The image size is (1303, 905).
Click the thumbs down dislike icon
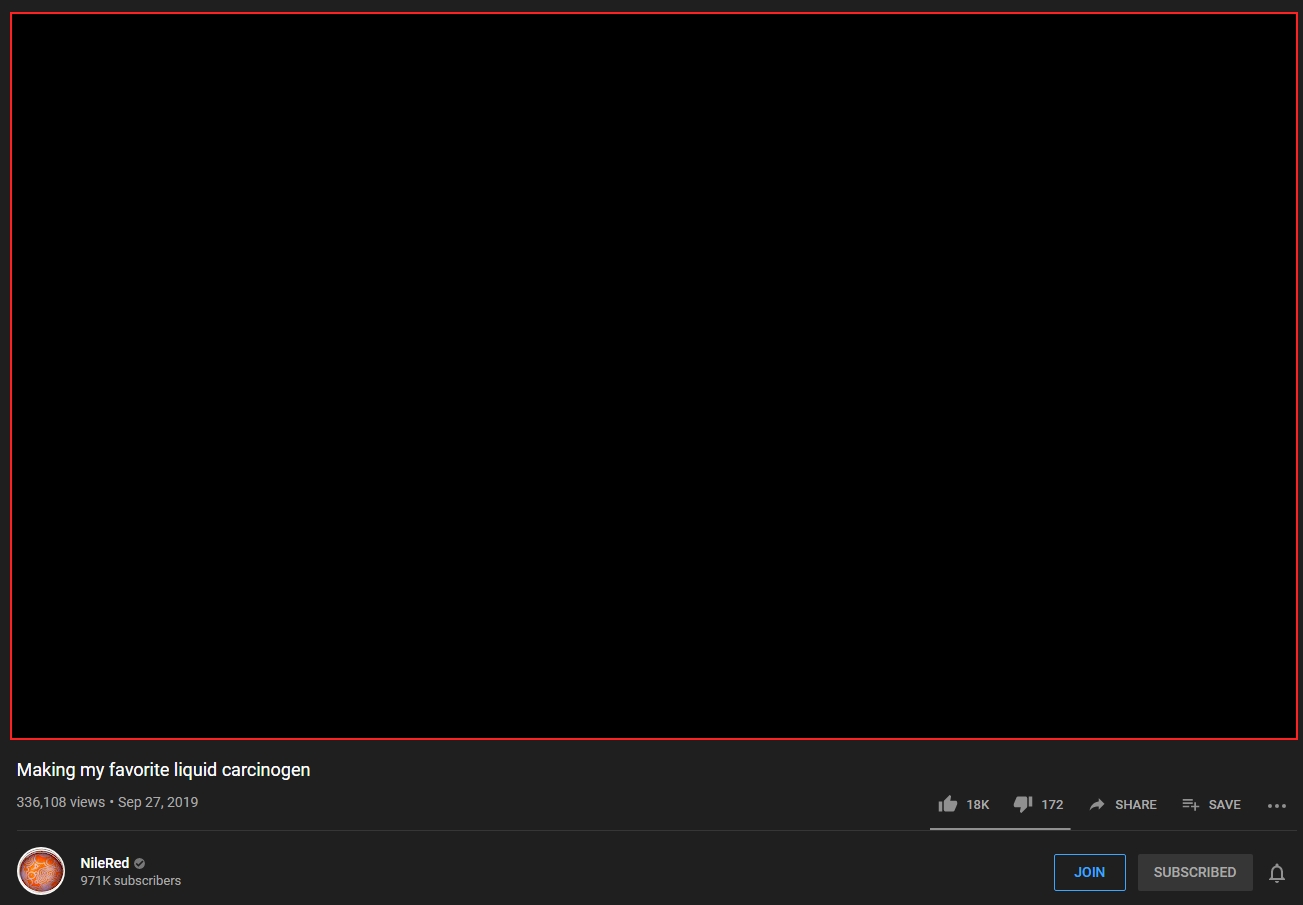tap(1022, 804)
